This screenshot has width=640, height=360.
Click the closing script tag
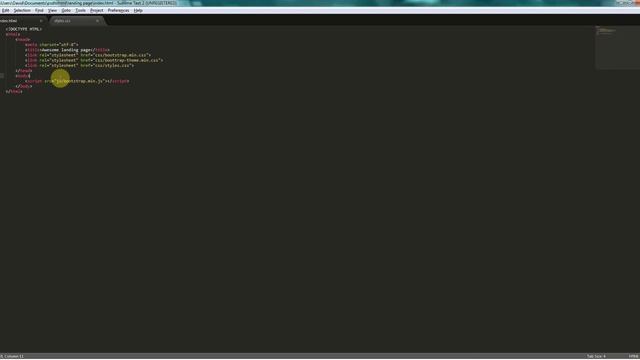tap(118, 81)
